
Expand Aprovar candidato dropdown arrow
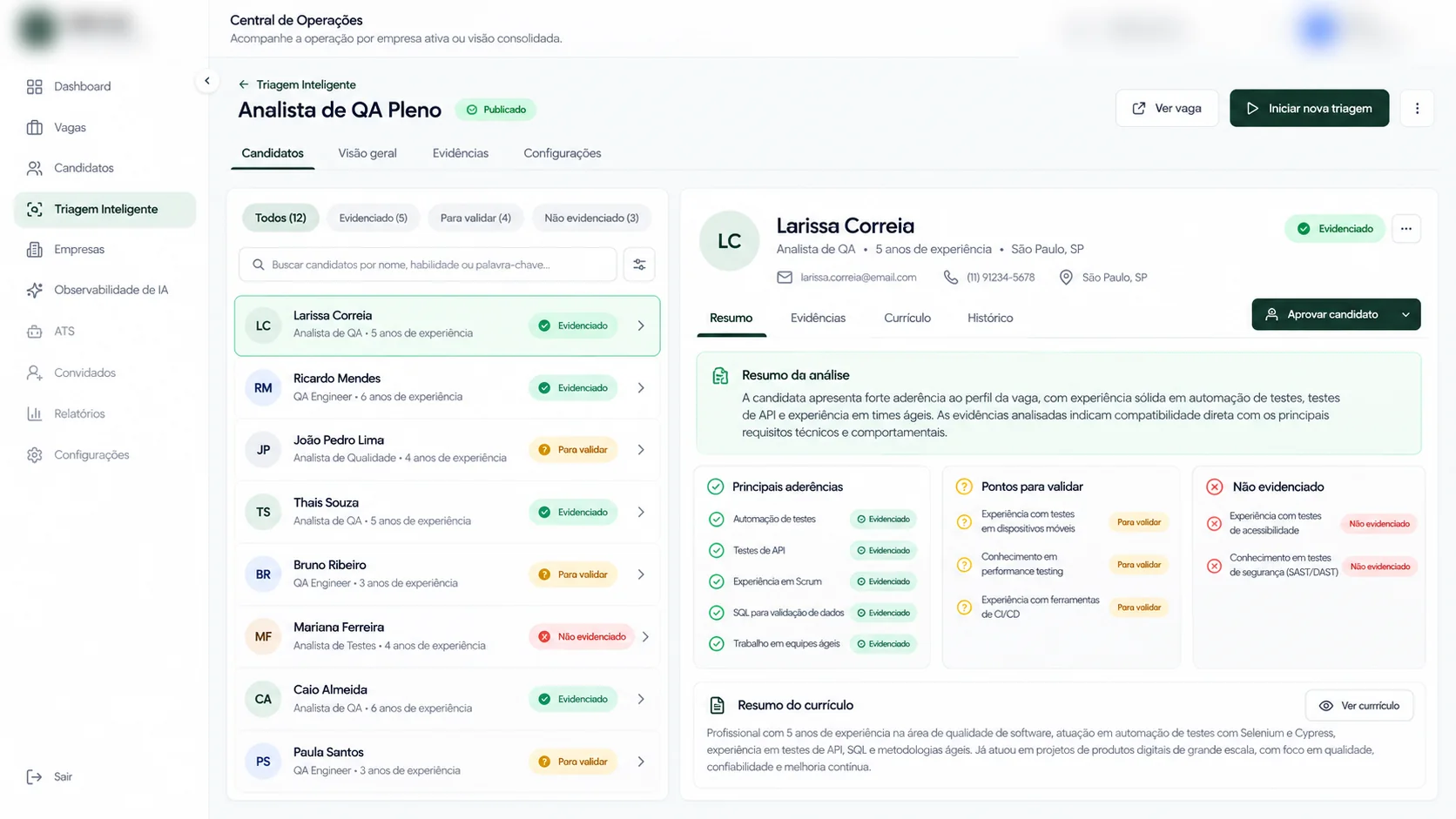[1405, 314]
